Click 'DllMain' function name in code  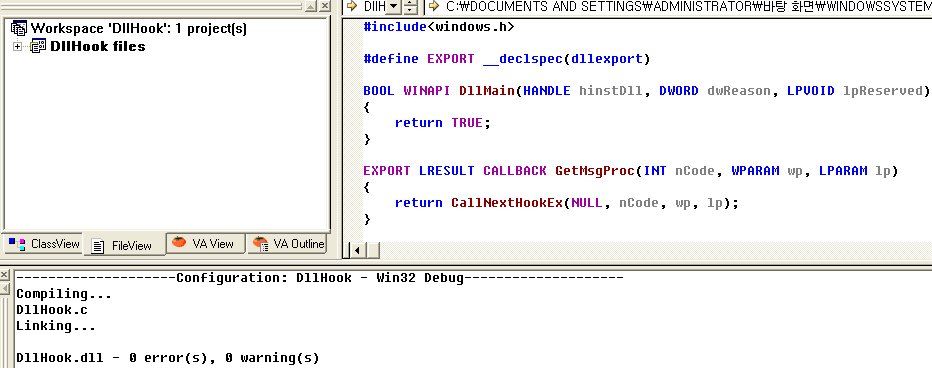tap(486, 91)
